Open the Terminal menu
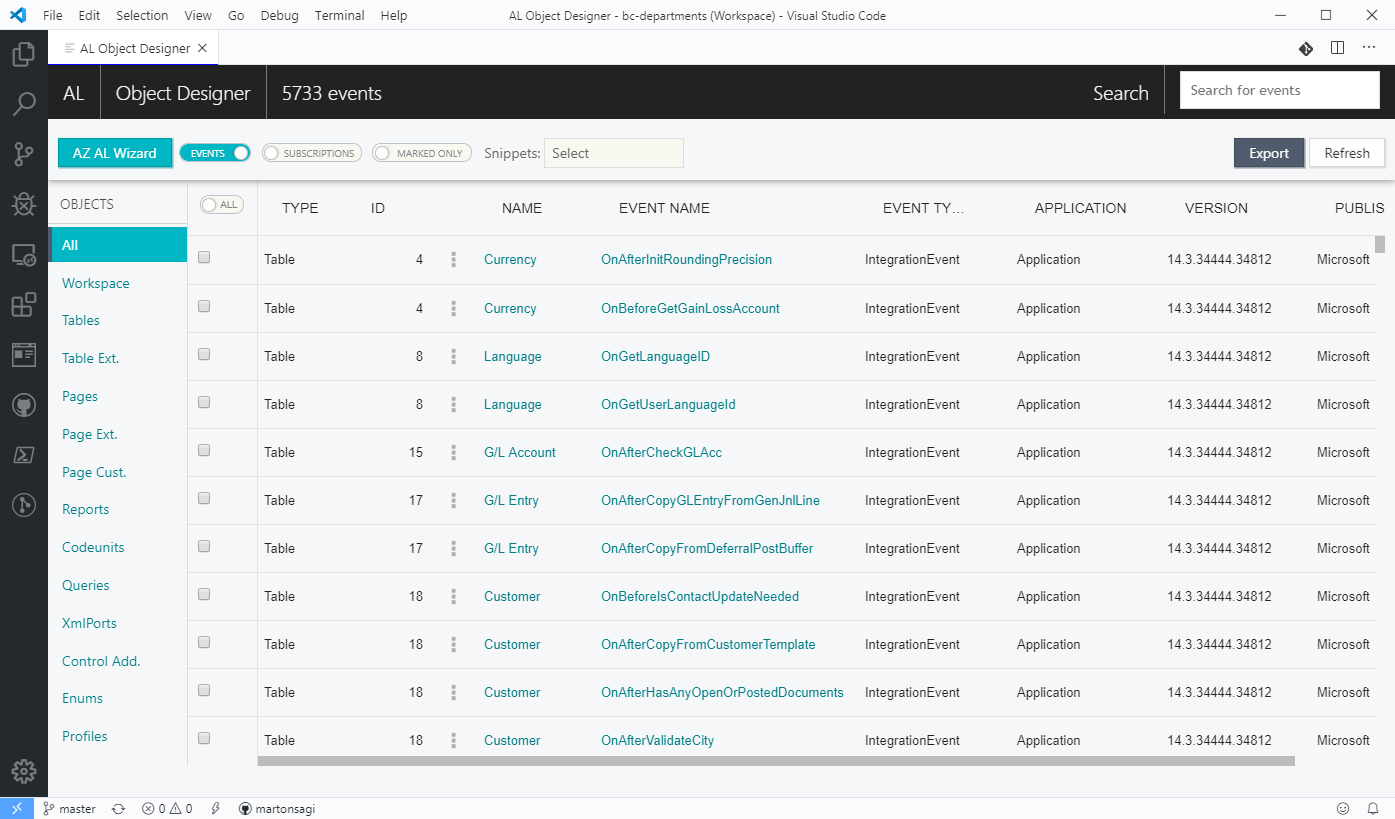The image size is (1395, 819). click(x=339, y=15)
